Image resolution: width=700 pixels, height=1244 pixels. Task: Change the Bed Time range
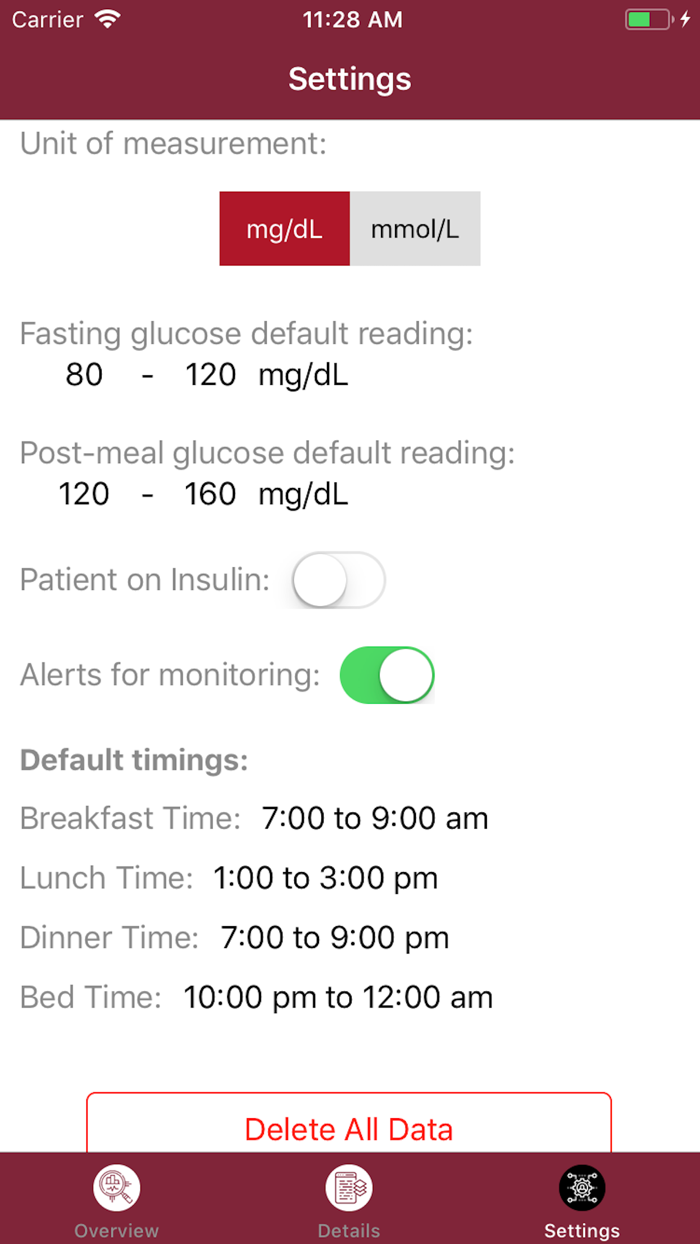pos(338,997)
